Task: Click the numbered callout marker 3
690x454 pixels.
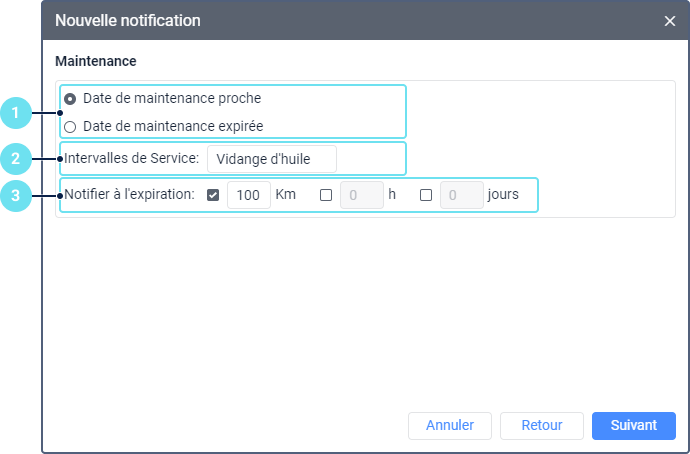Action: (x=15, y=195)
